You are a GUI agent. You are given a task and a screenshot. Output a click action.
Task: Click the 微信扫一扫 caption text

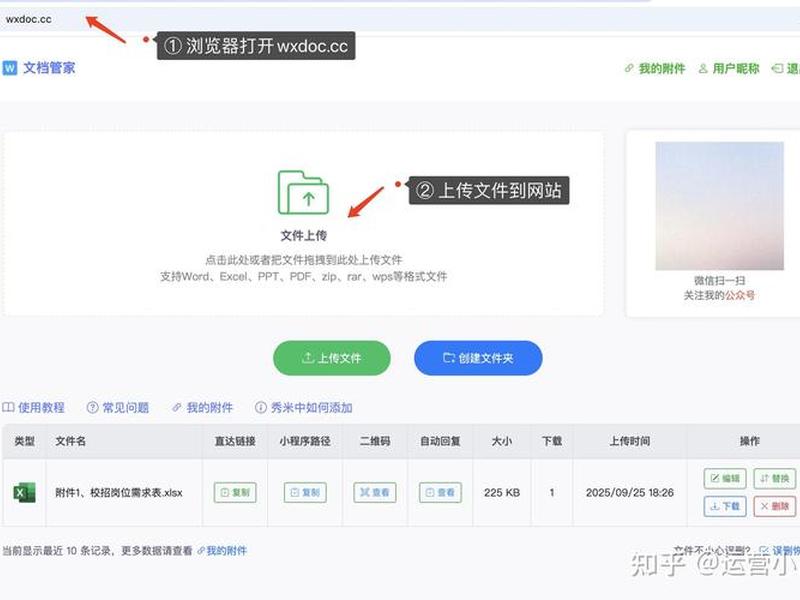(x=719, y=281)
